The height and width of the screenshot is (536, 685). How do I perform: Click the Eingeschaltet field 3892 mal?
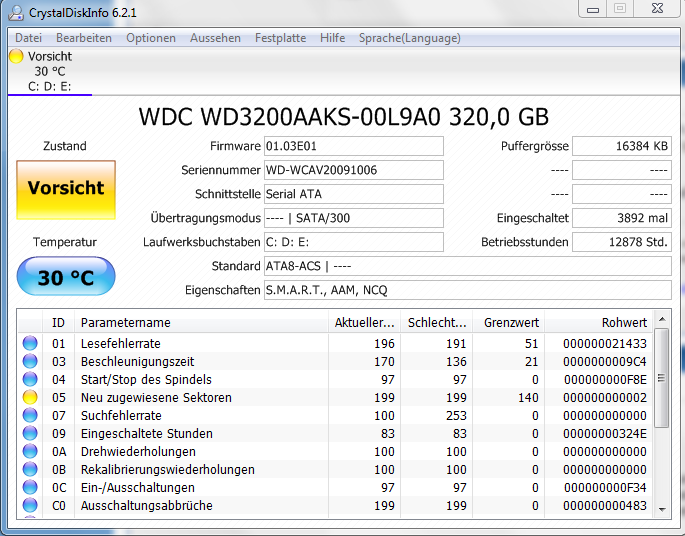pos(622,218)
